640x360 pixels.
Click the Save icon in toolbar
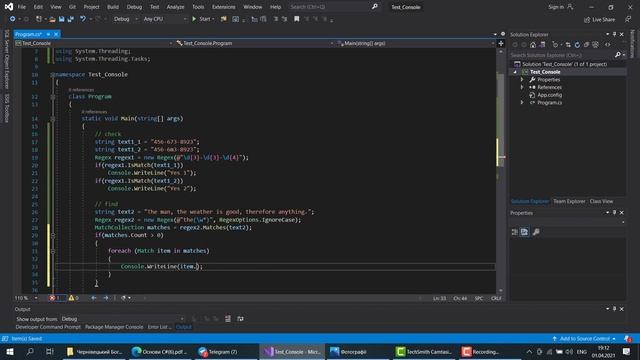point(61,19)
